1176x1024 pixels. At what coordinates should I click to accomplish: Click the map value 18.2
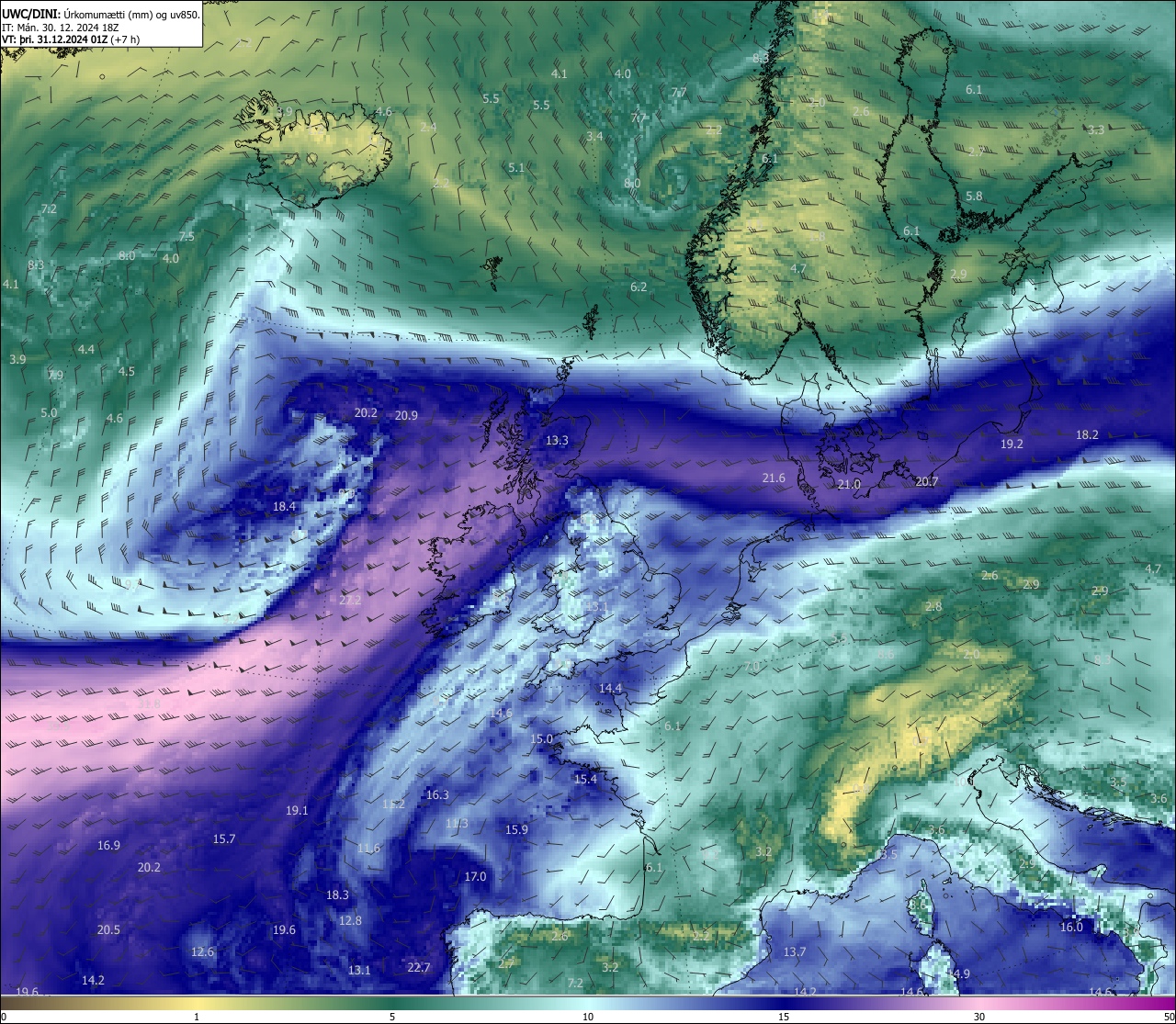[1087, 434]
